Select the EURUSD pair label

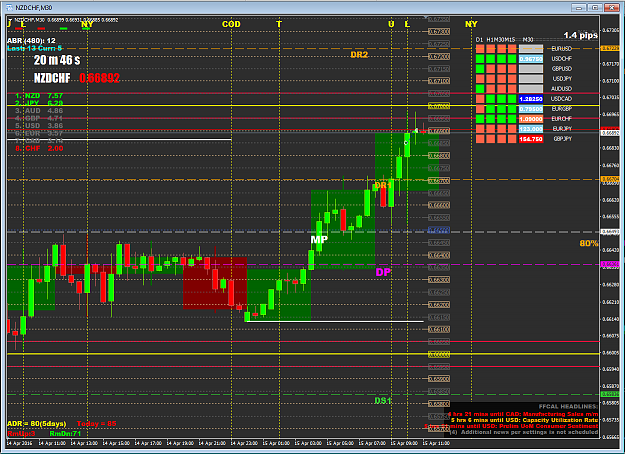(562, 49)
